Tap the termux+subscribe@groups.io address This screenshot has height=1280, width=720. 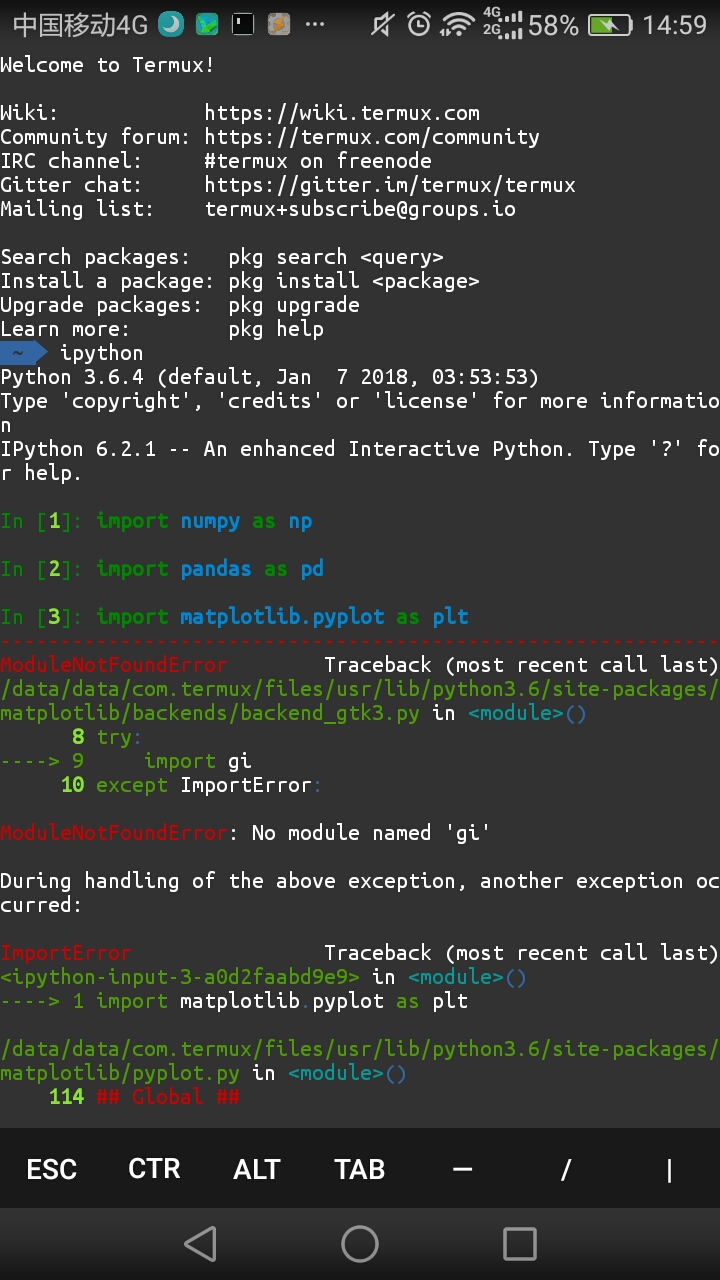pos(360,209)
